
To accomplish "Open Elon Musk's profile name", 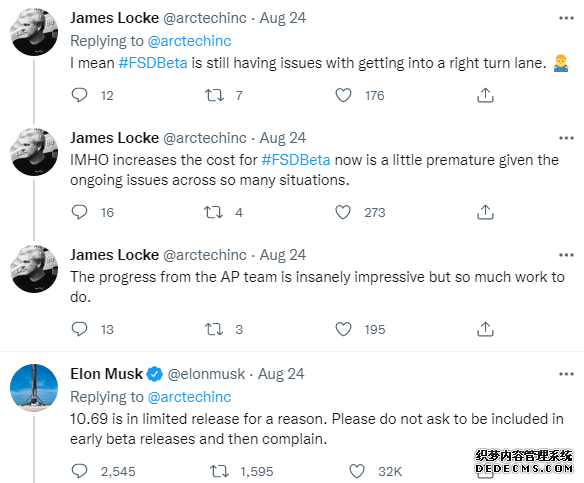I will (x=107, y=374).
